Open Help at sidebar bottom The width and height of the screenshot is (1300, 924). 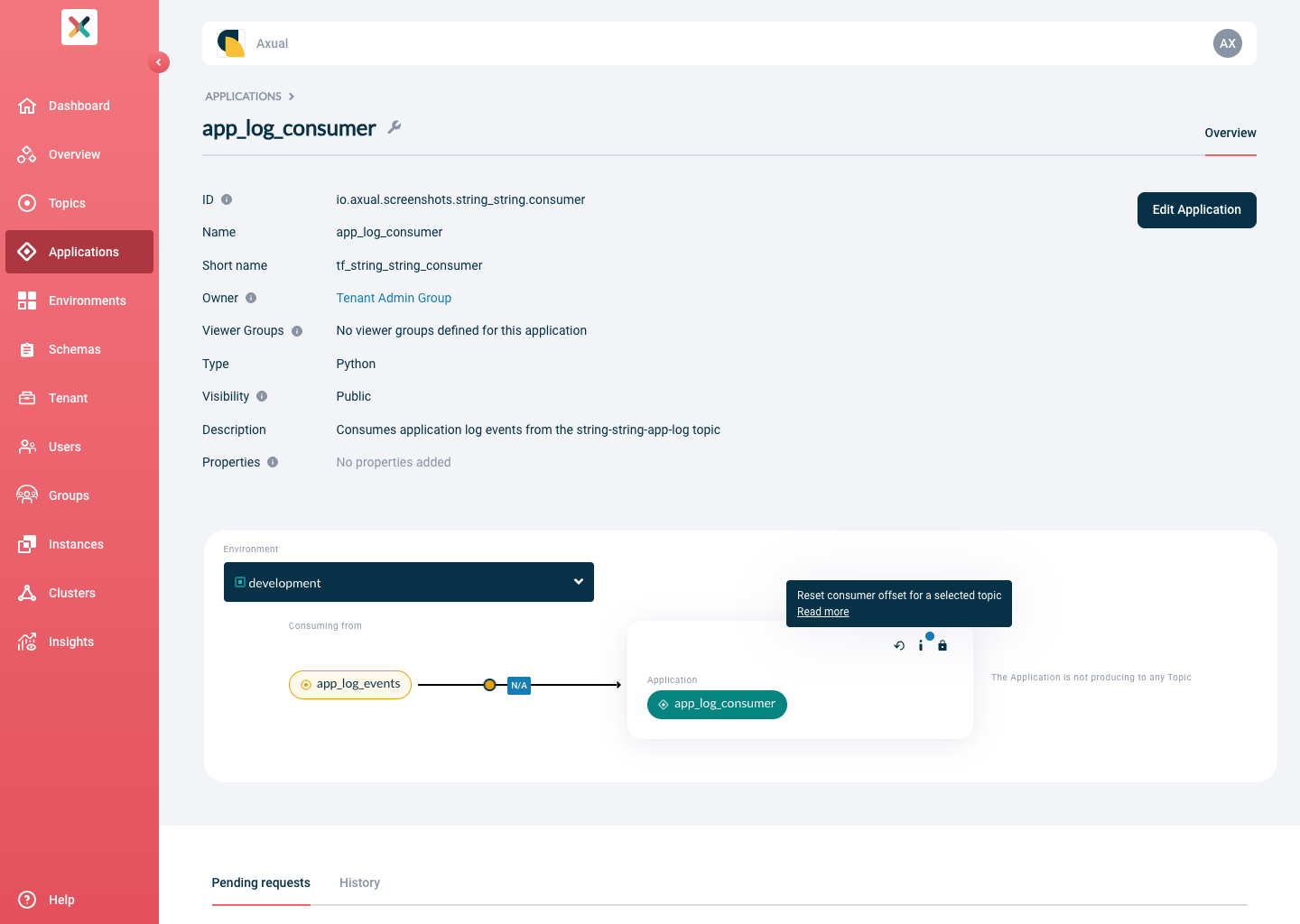coord(79,900)
